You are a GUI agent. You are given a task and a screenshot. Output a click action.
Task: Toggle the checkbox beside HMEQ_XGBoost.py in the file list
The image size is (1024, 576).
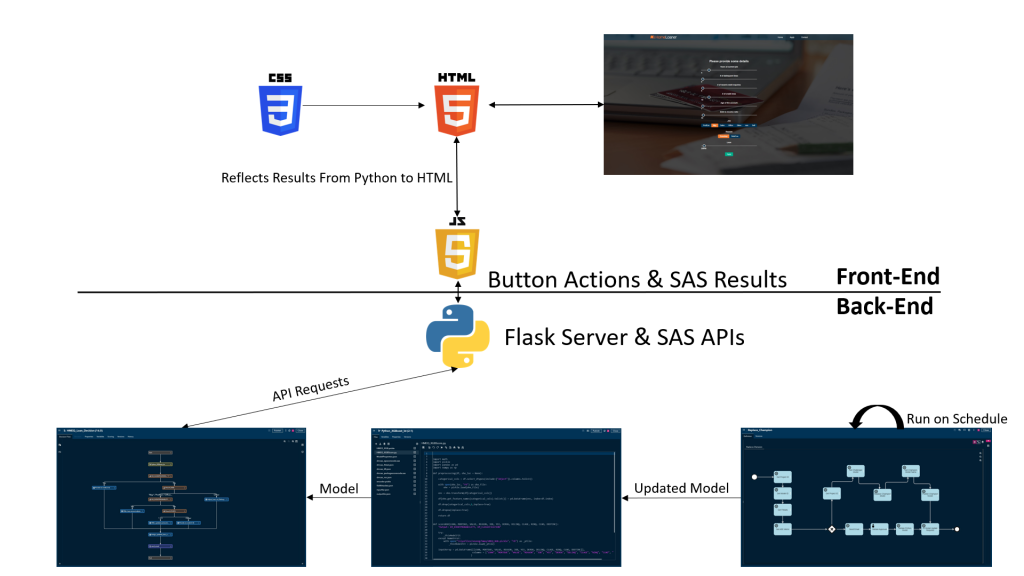(x=414, y=452)
